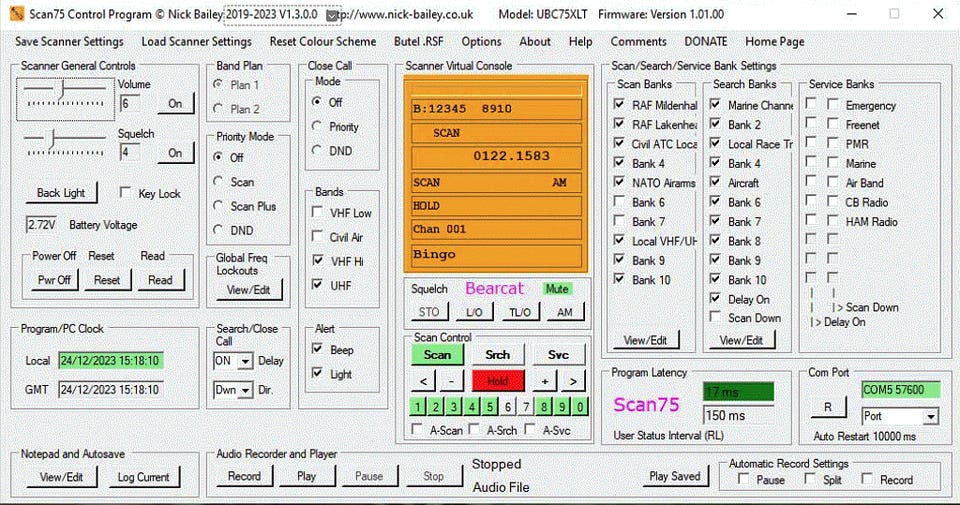Select Priority Mode Scan Plus
The width and height of the screenshot is (960, 505).
[218, 206]
